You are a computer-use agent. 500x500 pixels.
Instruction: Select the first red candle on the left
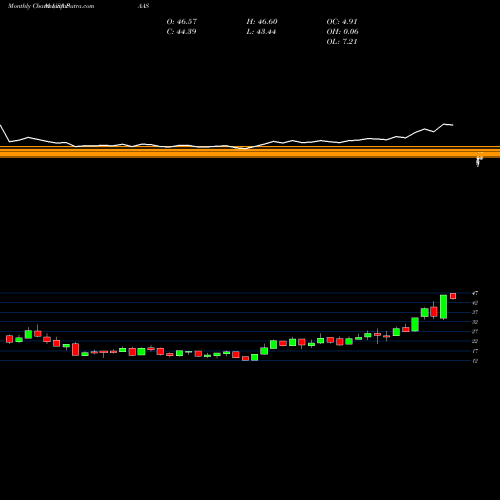[x=9, y=339]
